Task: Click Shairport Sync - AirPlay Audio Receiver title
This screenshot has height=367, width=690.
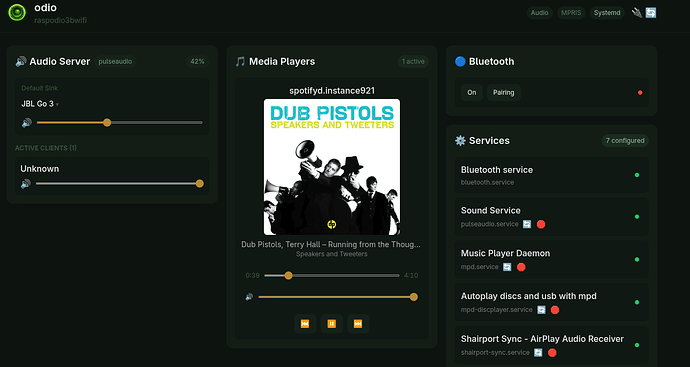Action: 542,339
